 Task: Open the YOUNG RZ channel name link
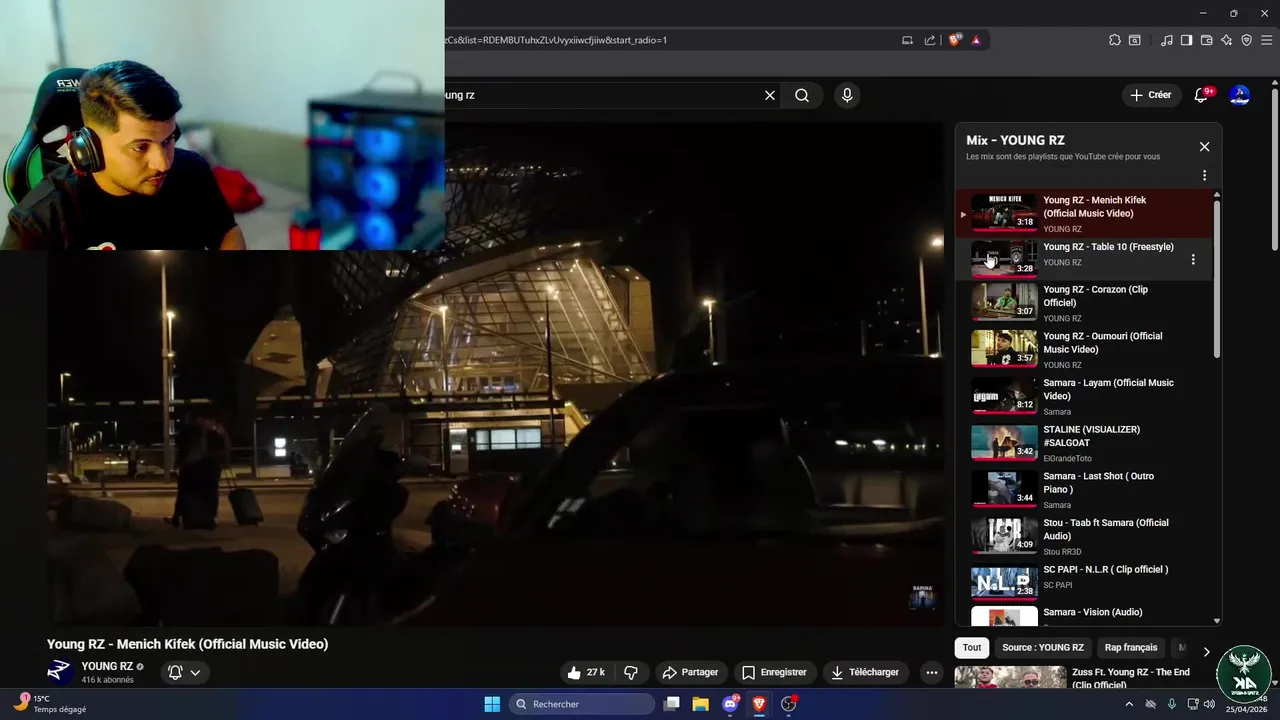[x=107, y=666]
